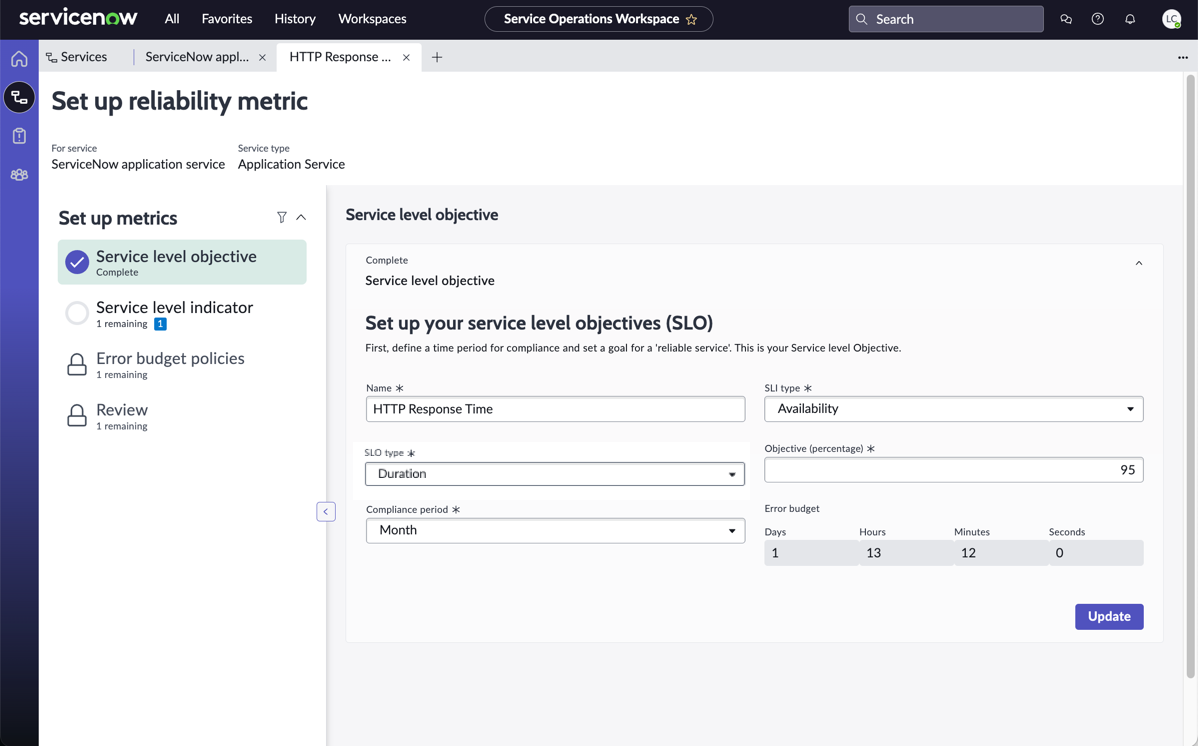The image size is (1198, 746).
Task: Select the Service level objective step
Action: click(182, 262)
